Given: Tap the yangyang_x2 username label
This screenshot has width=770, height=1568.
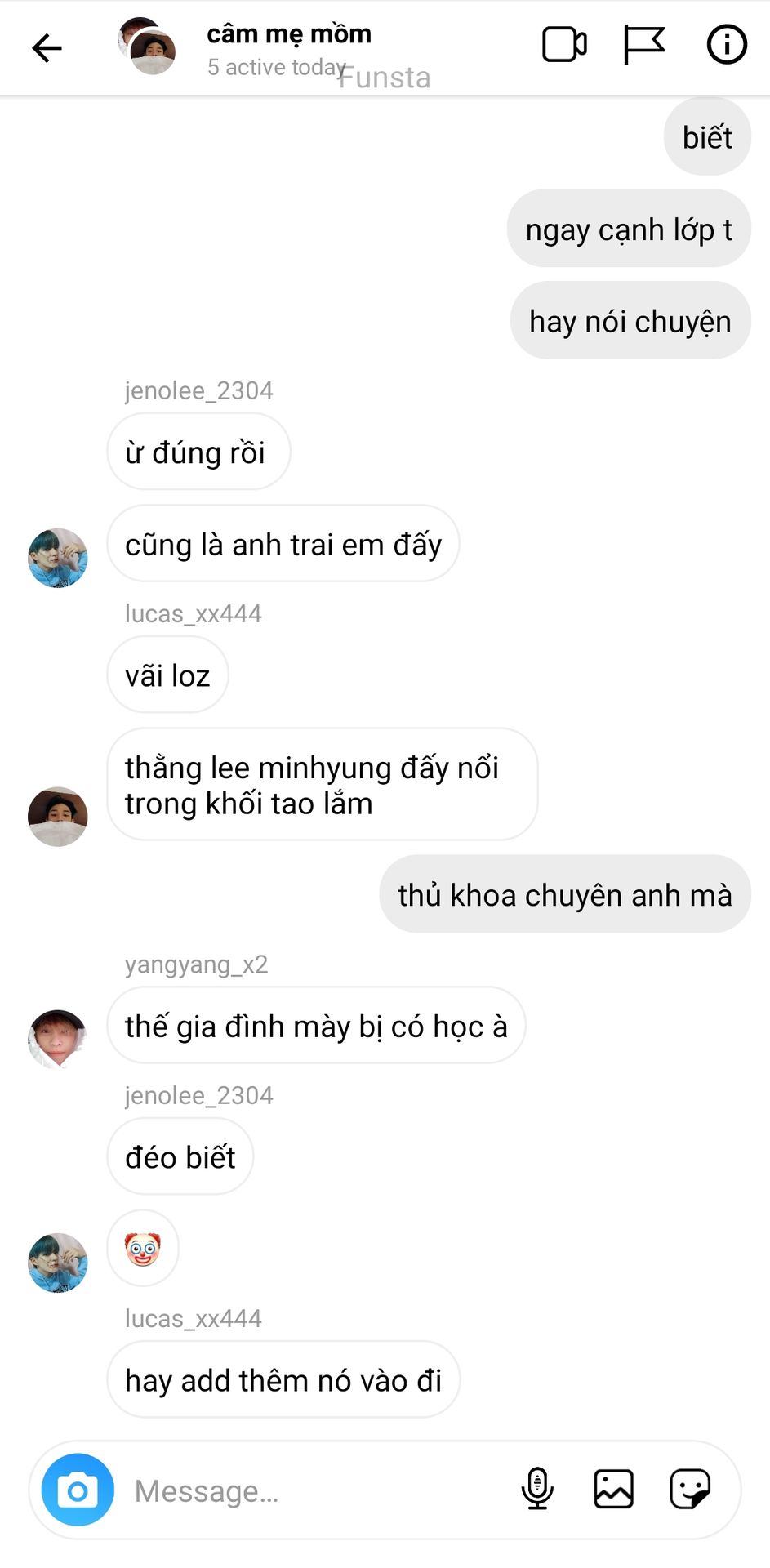Looking at the screenshot, I should pyautogui.click(x=196, y=964).
